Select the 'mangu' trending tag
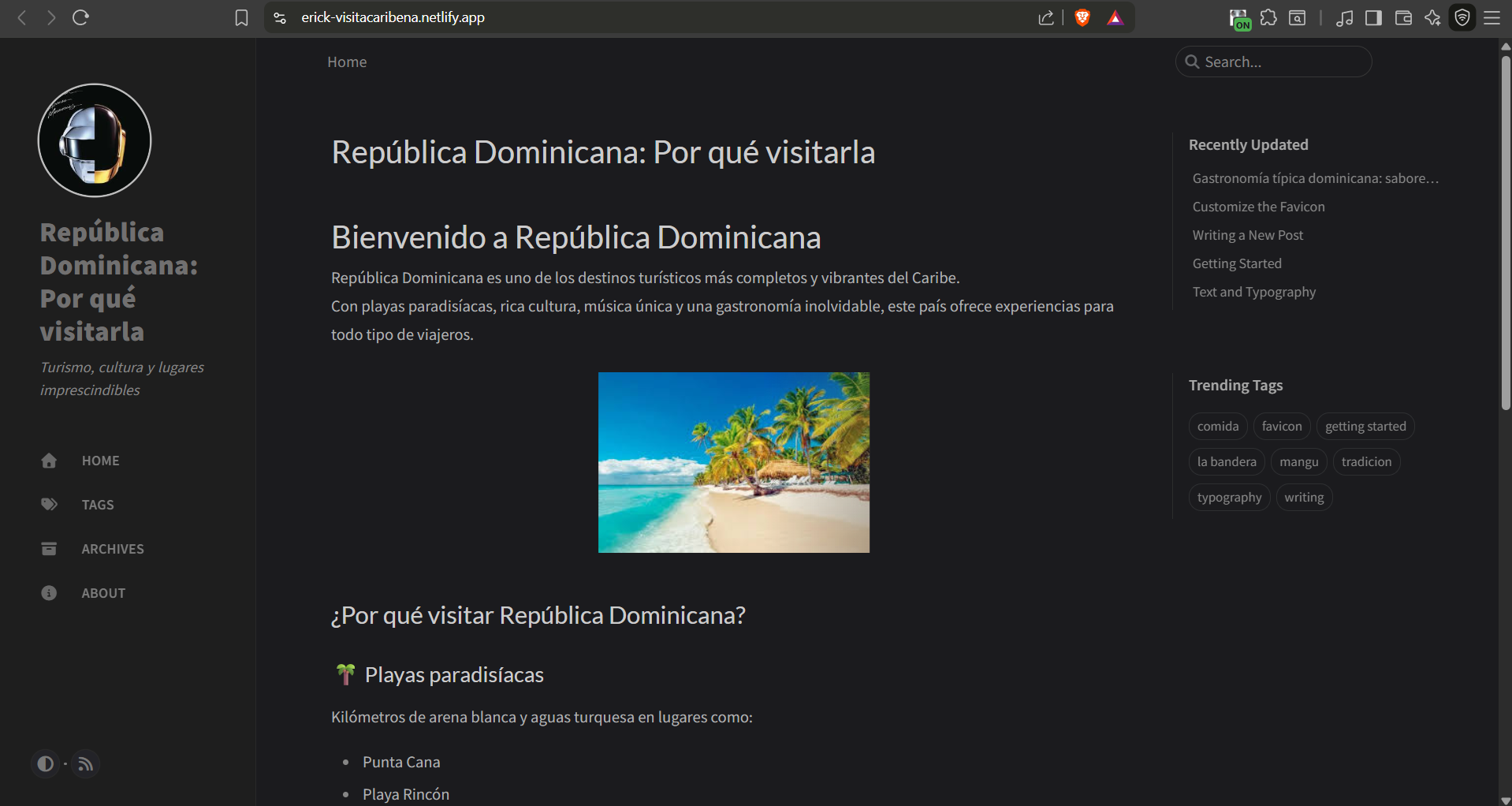The image size is (1512, 806). pyautogui.click(x=1298, y=462)
